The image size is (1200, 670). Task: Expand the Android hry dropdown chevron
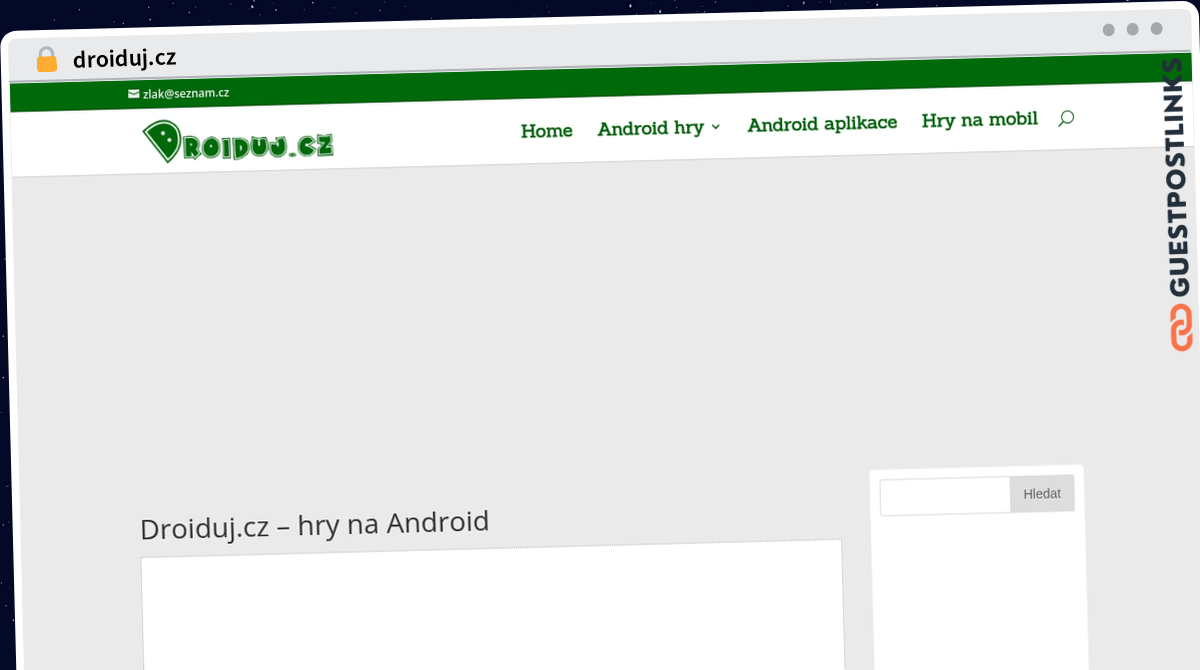(716, 127)
